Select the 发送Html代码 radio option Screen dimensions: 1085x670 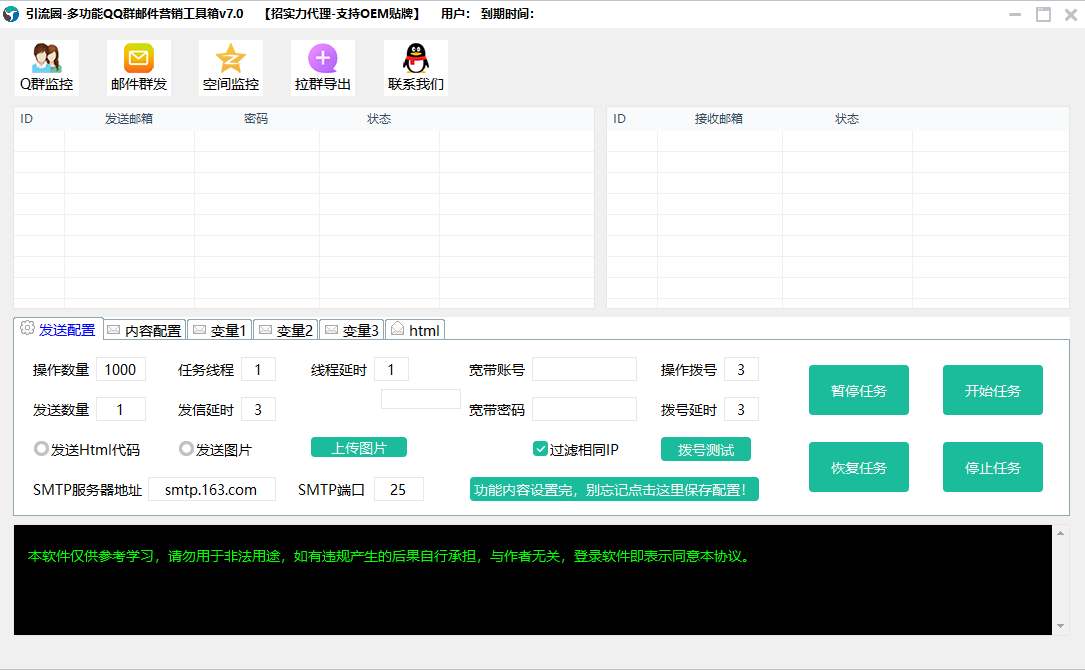(42, 449)
